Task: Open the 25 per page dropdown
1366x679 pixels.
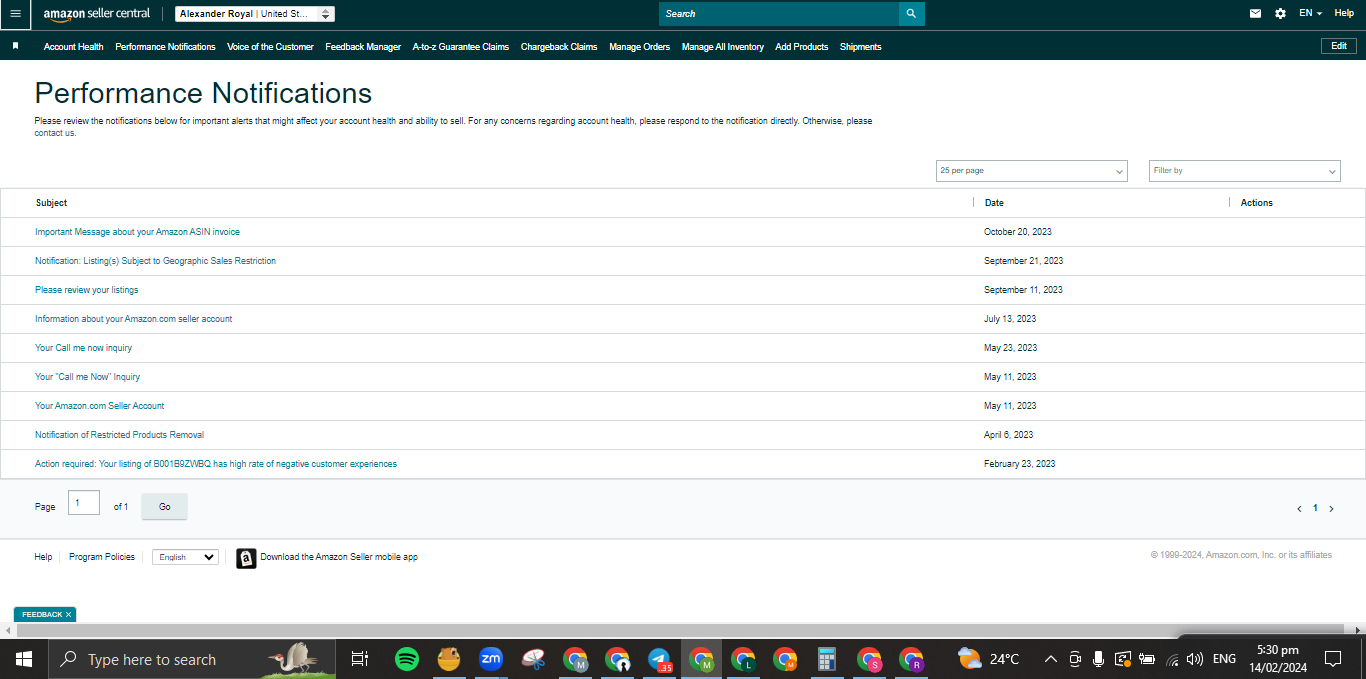Action: [x=1031, y=171]
